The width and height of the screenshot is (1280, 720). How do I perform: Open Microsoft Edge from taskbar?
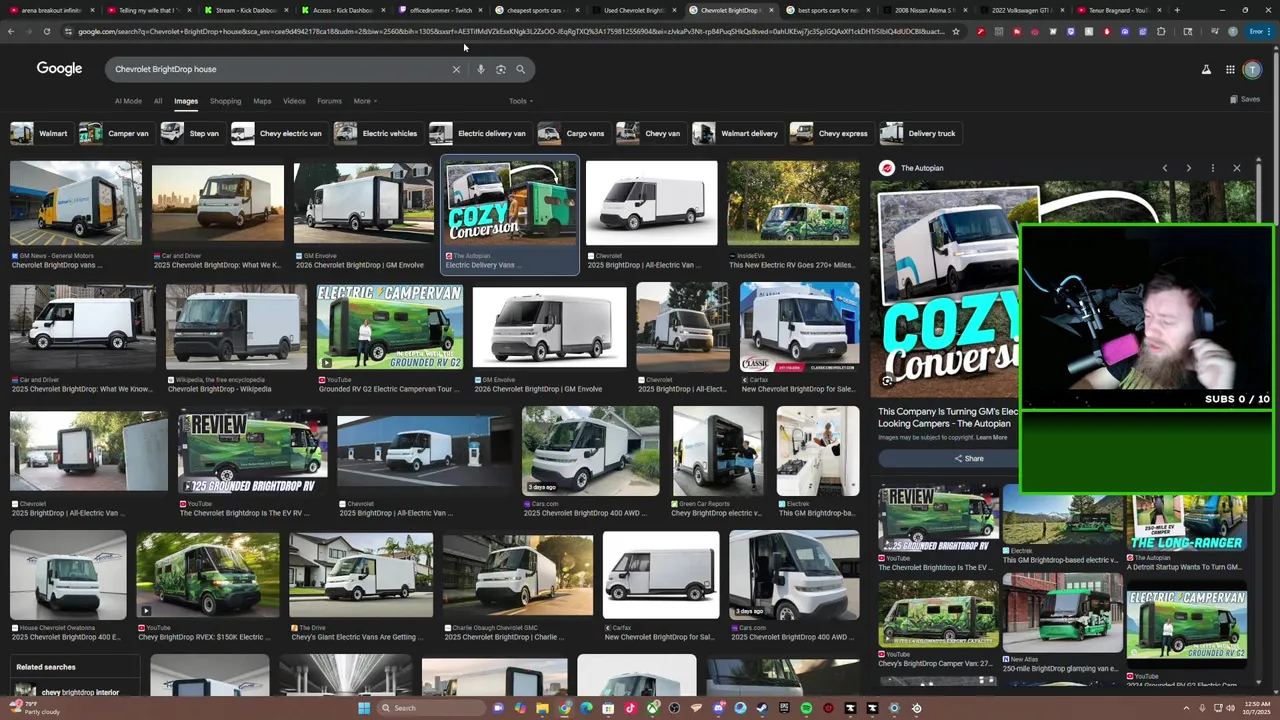pyautogui.click(x=586, y=708)
